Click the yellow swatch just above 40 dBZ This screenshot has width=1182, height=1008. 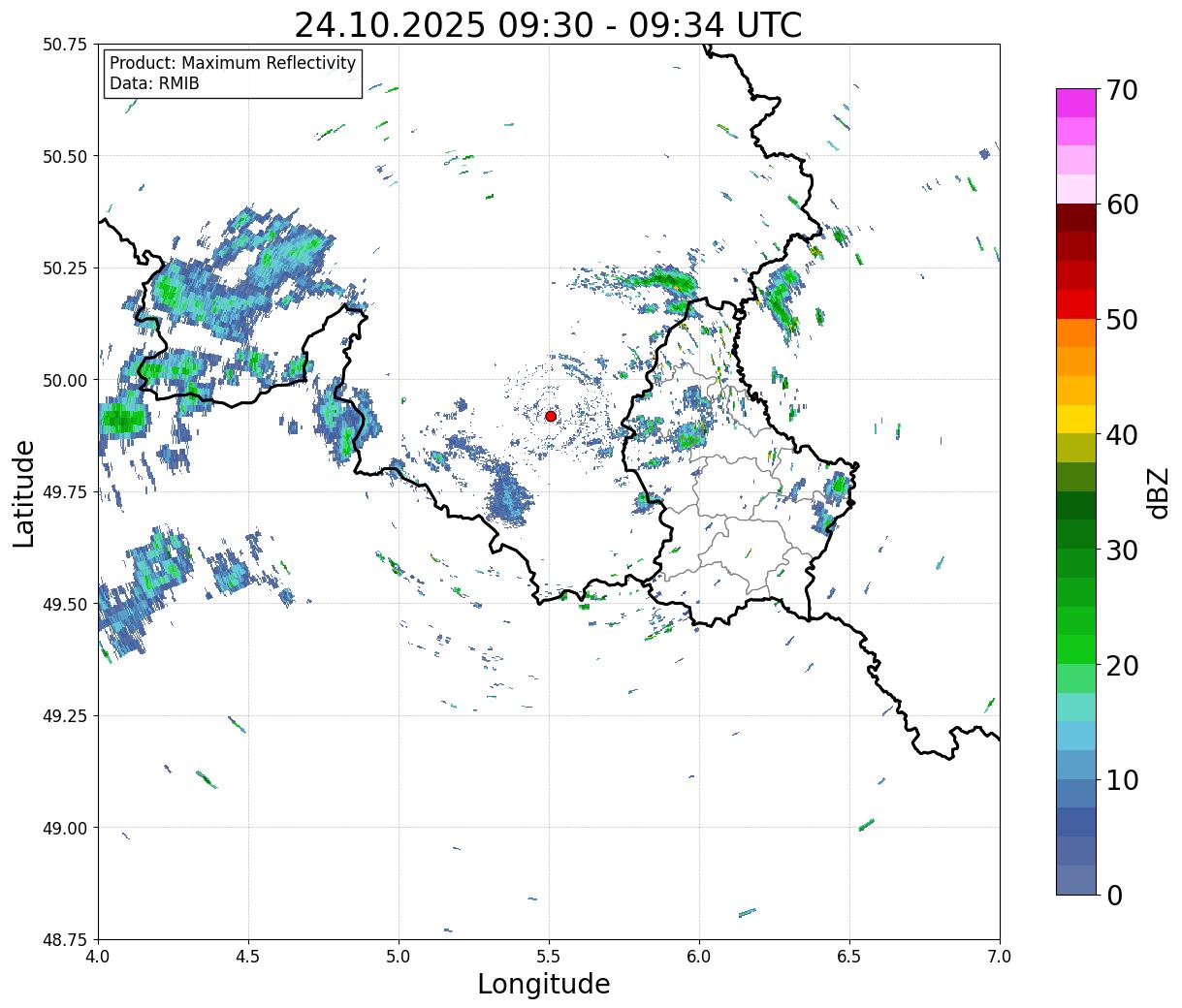(1076, 420)
